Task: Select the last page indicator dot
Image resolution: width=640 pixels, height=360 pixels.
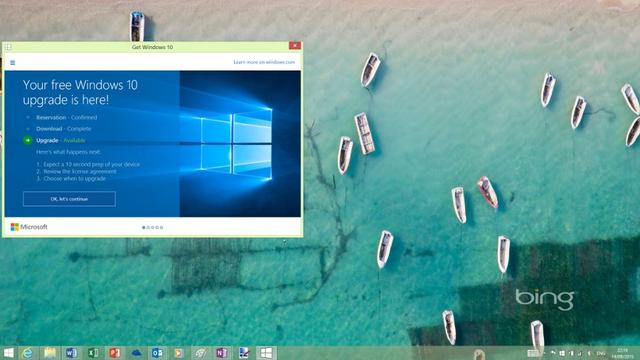Action: (162, 227)
